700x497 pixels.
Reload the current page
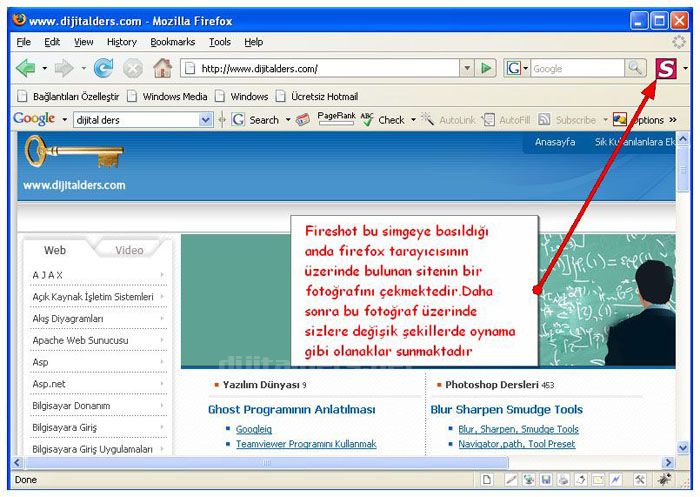[103, 68]
